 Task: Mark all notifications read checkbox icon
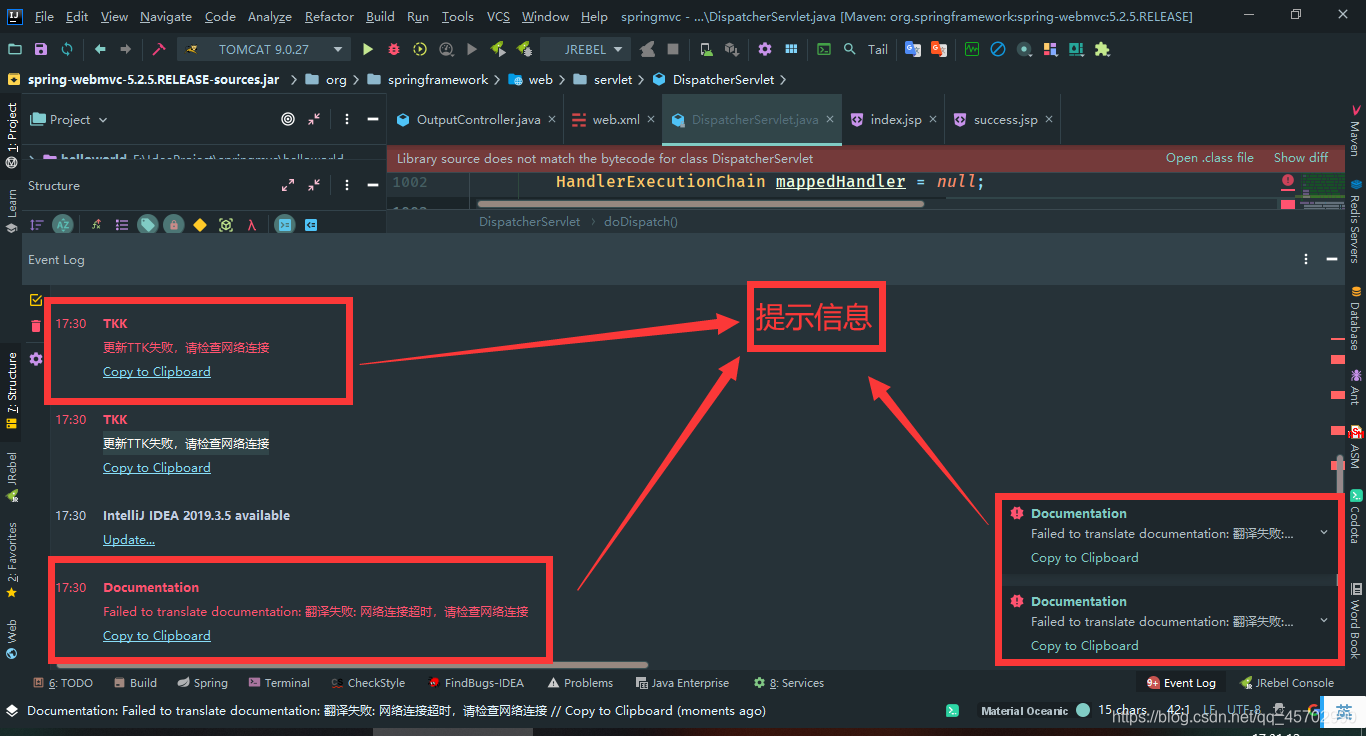(36, 299)
